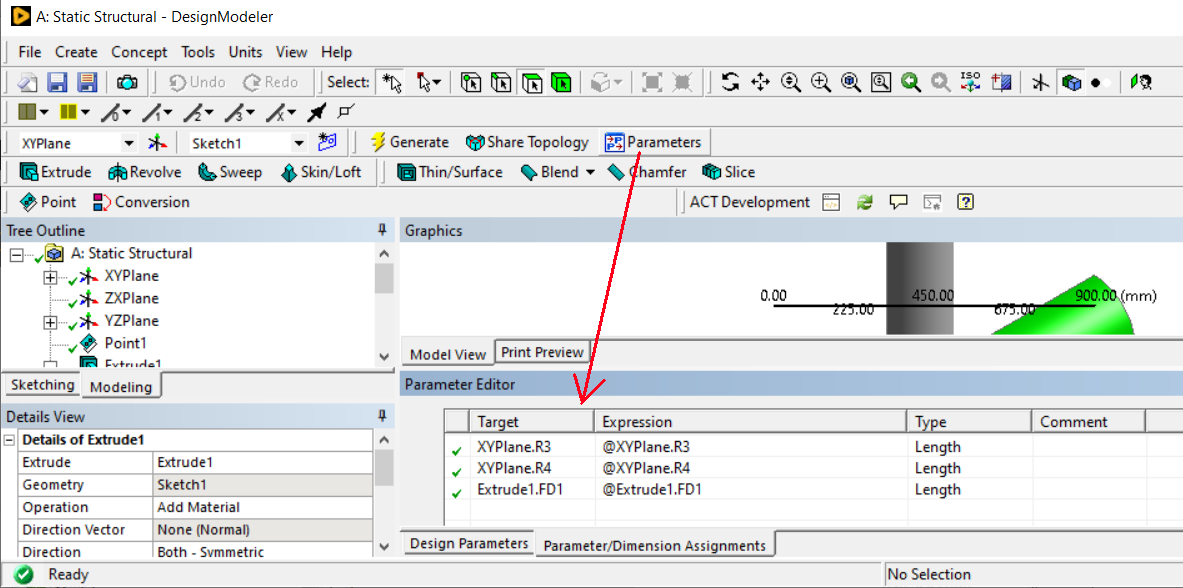The image size is (1183, 588).
Task: Capture image with the camera icon
Action: (128, 82)
